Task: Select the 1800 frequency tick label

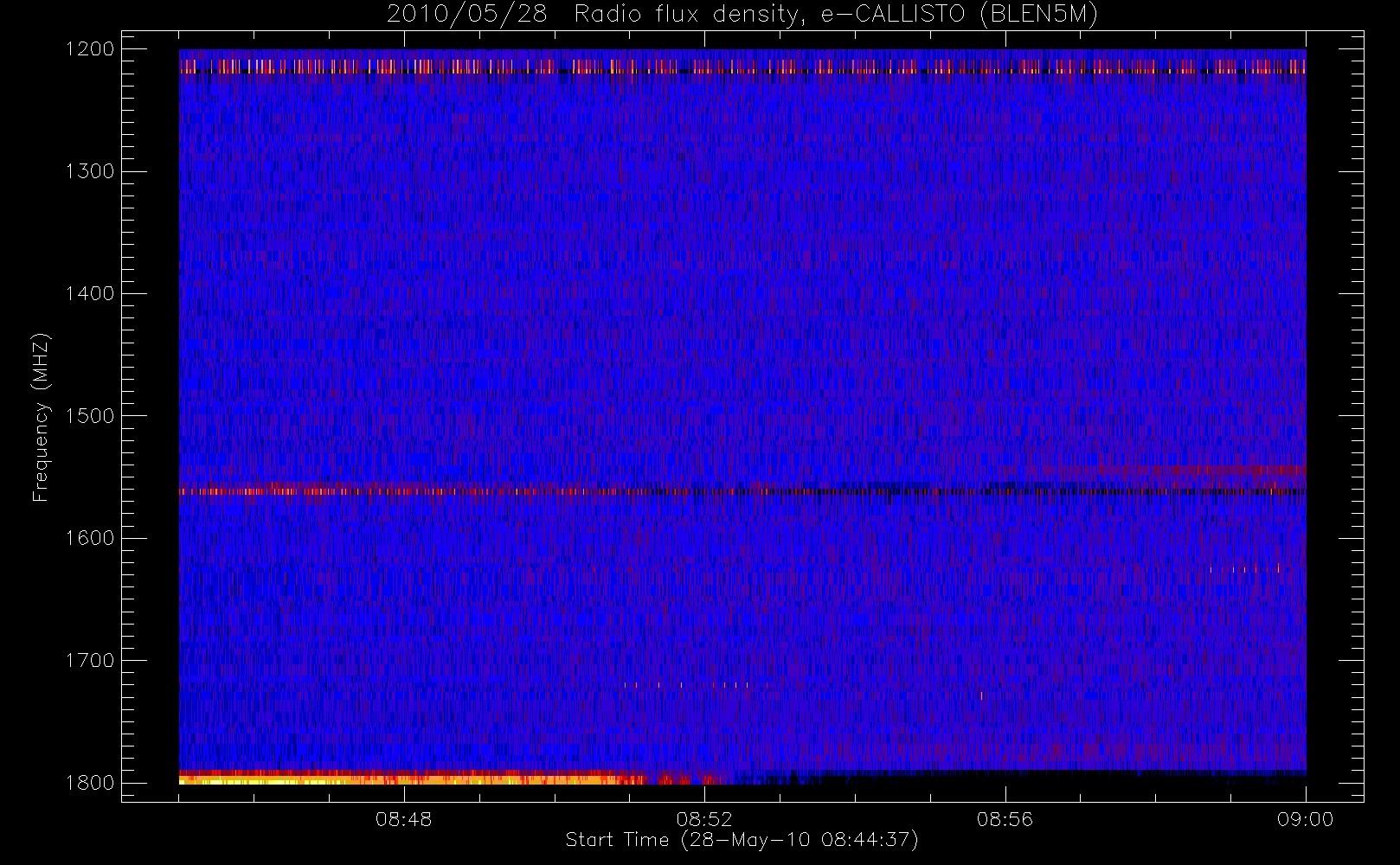Action: [90, 783]
